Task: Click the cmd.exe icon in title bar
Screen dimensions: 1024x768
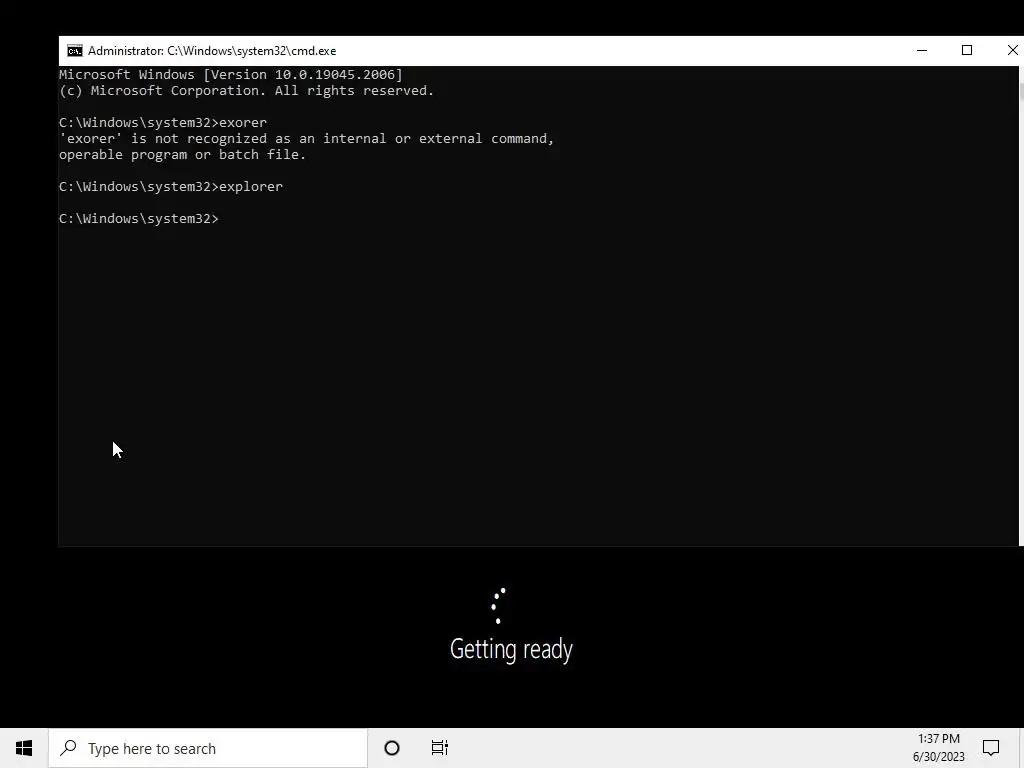Action: (x=74, y=51)
